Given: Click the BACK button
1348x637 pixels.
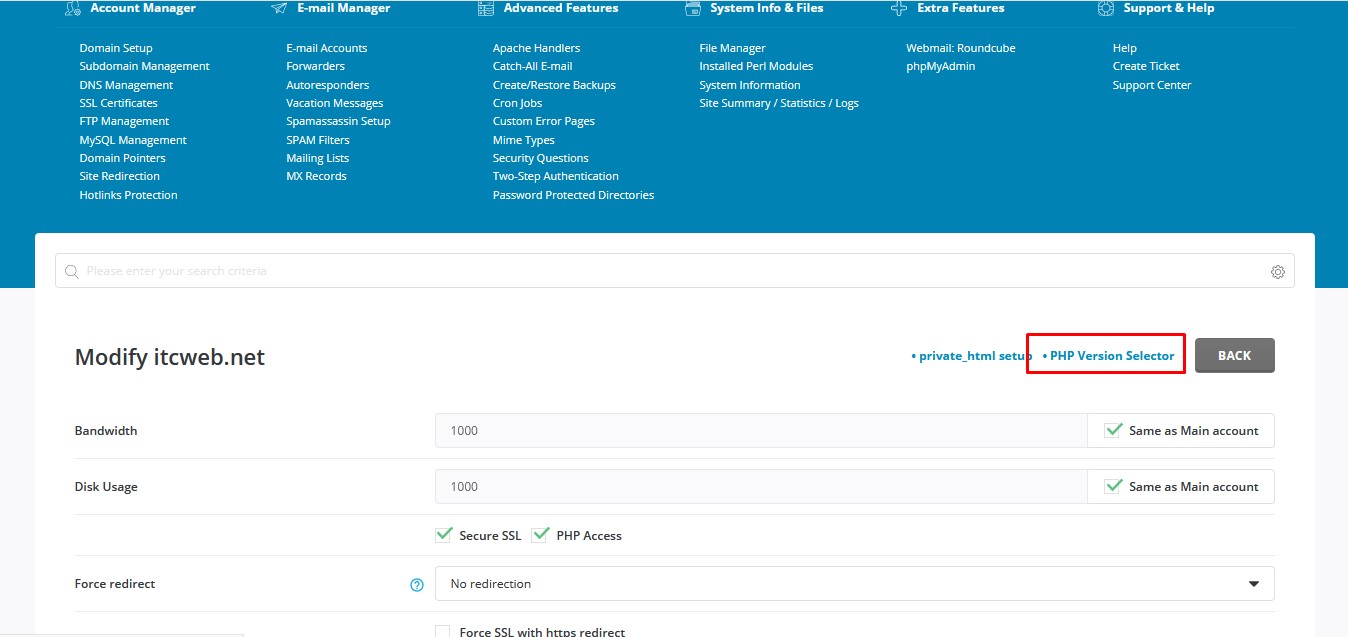Looking at the screenshot, I should click(x=1234, y=355).
